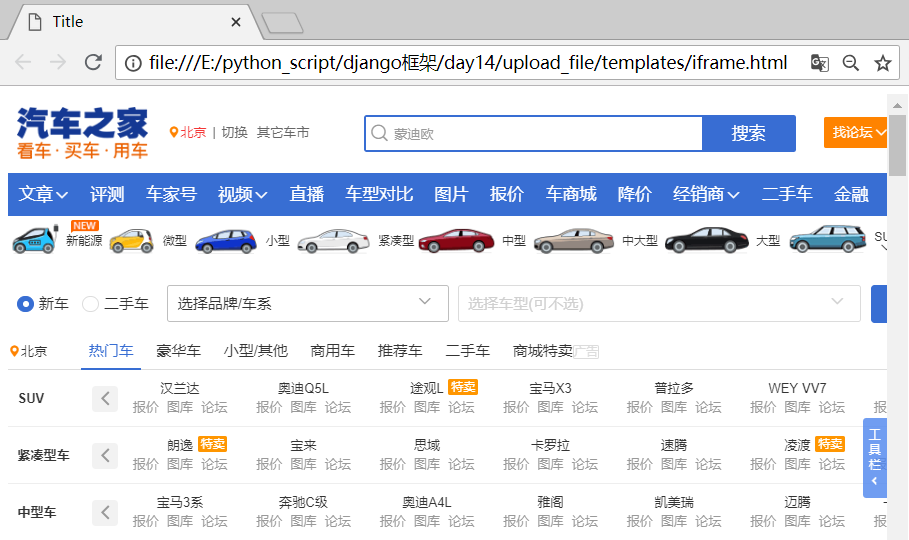The height and width of the screenshot is (540, 909).
Task: Click the left arrow in 紧凑型车 row
Action: point(105,455)
